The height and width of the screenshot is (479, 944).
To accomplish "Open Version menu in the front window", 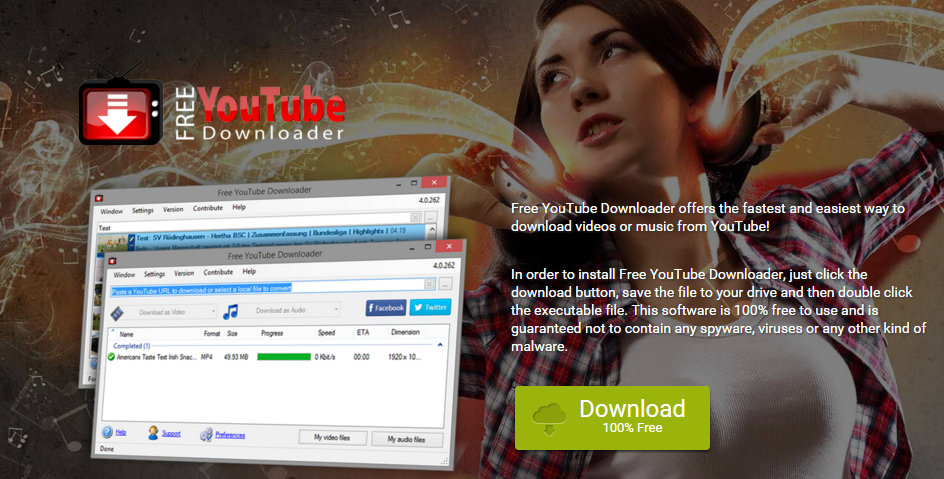I will (x=184, y=273).
